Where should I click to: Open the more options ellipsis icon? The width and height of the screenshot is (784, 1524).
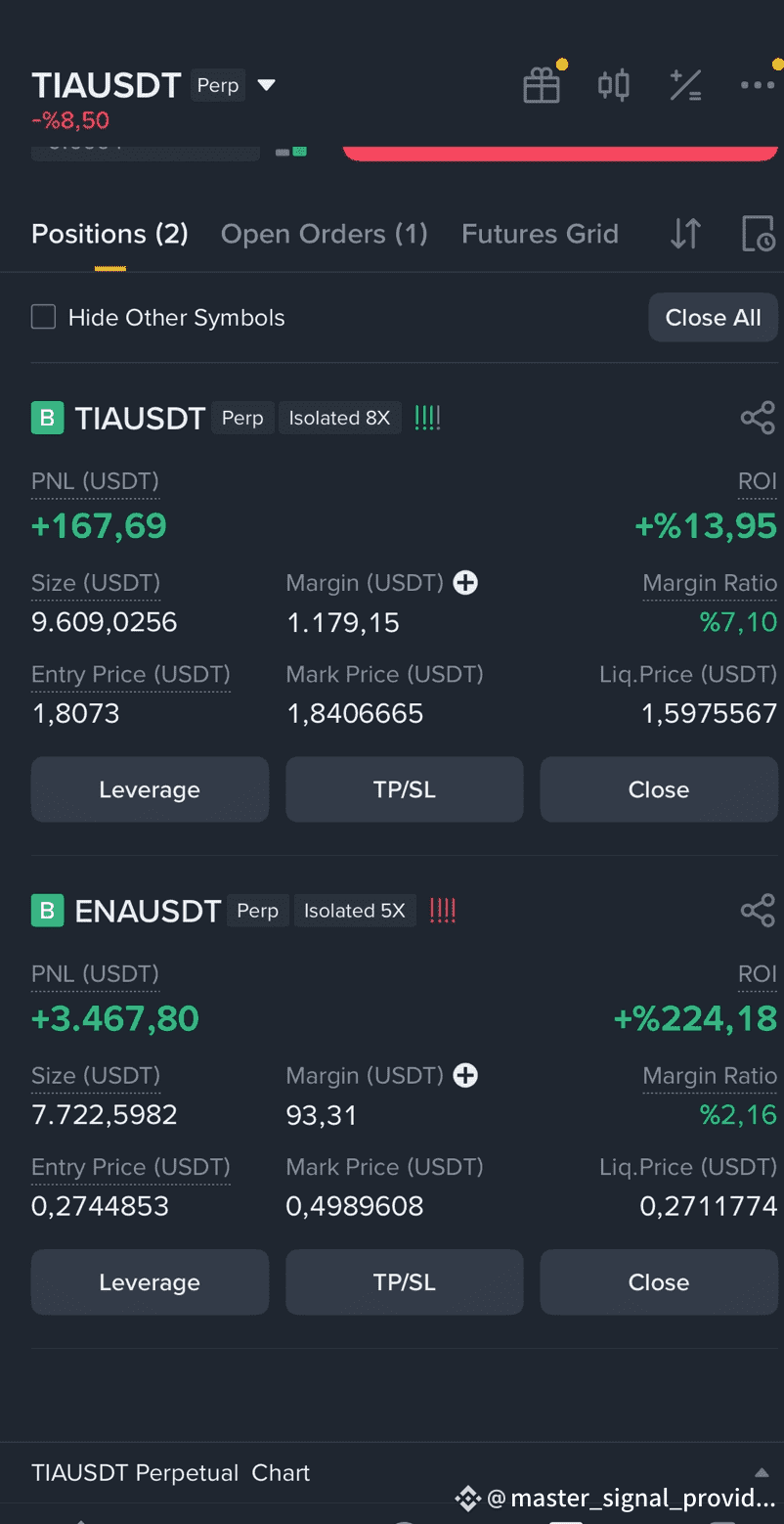[x=757, y=84]
